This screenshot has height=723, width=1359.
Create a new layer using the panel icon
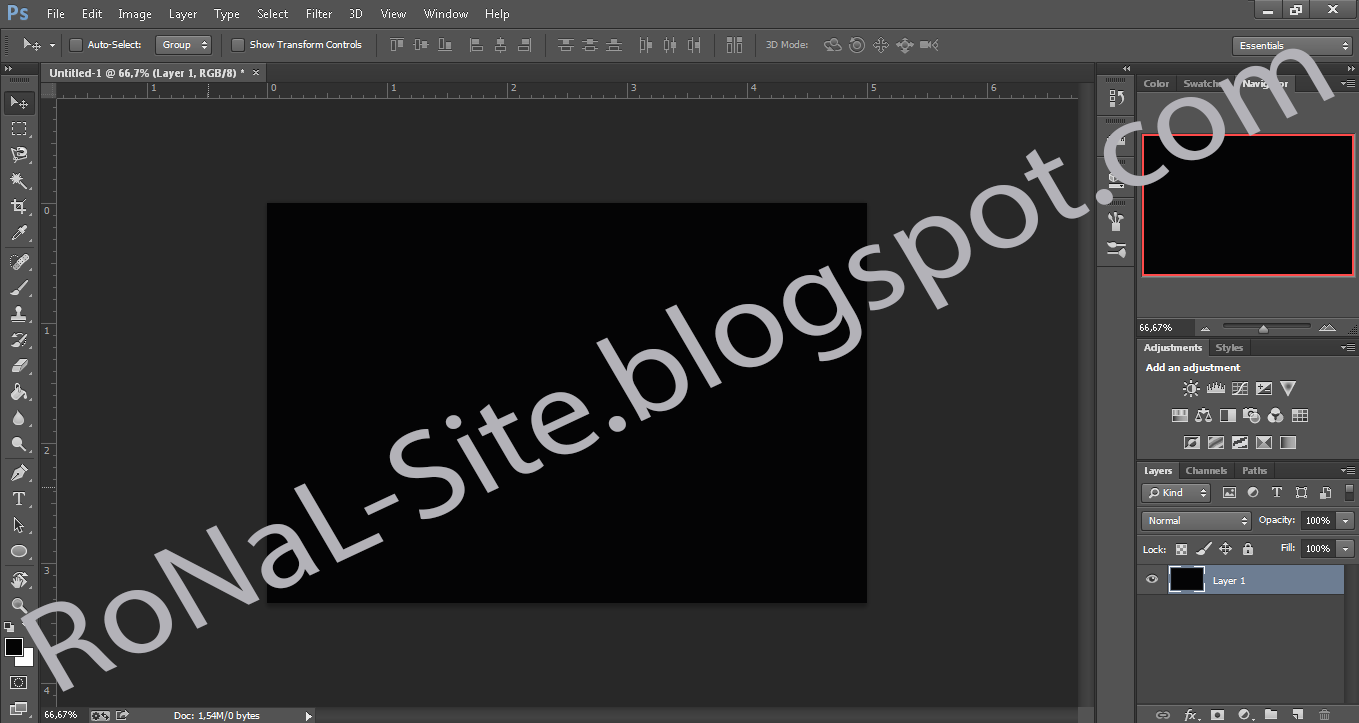click(1297, 715)
